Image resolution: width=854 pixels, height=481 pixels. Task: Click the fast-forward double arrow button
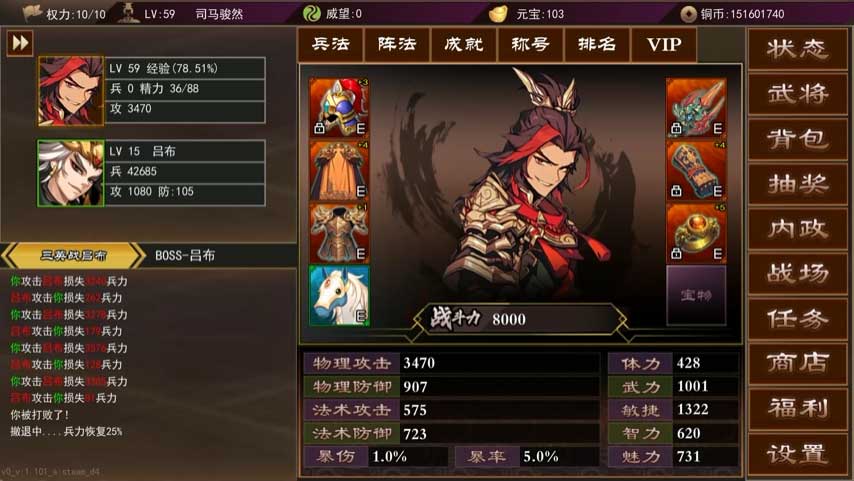[20, 43]
